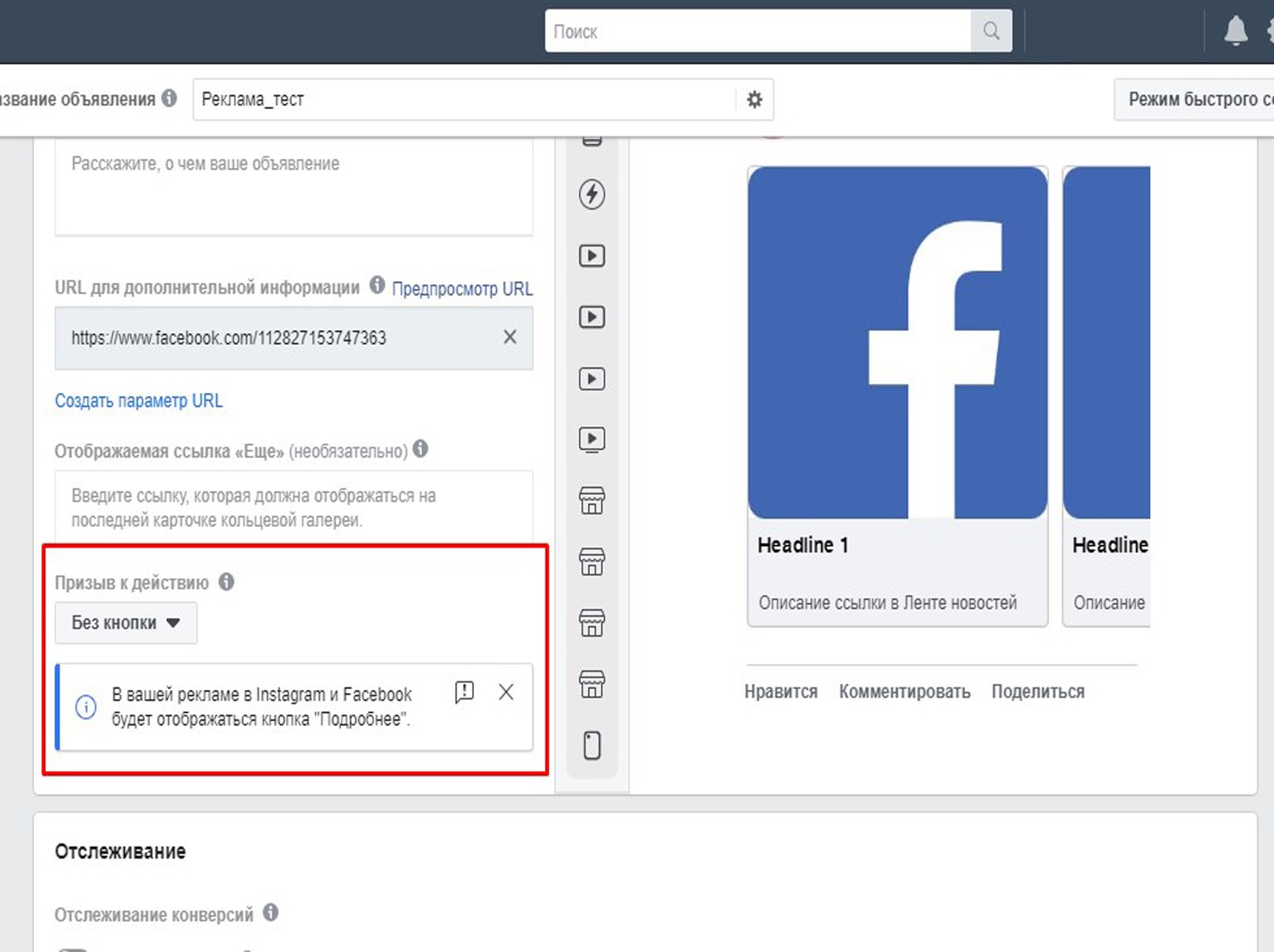1274x952 pixels.
Task: Click the search magnifier button
Action: [990, 31]
